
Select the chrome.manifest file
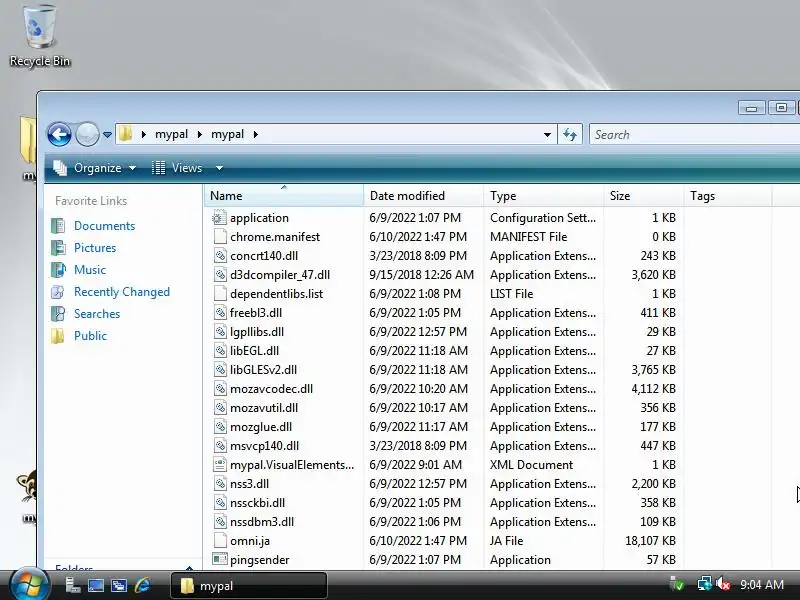(275, 237)
